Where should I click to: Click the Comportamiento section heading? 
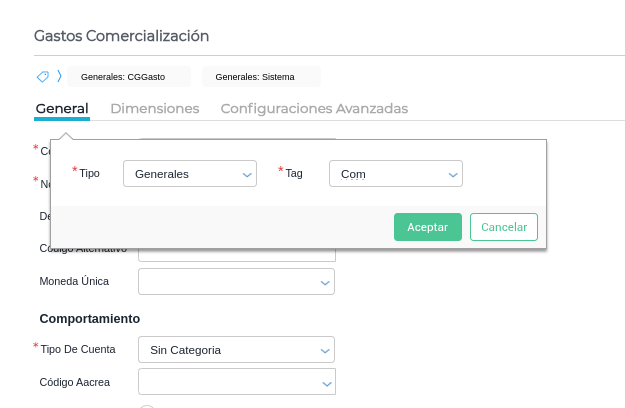89,318
